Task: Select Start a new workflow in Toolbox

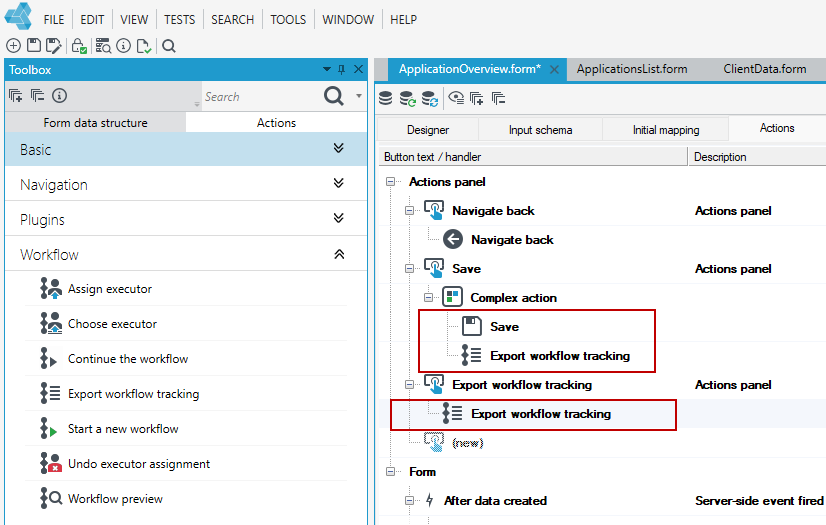Action: coord(123,429)
